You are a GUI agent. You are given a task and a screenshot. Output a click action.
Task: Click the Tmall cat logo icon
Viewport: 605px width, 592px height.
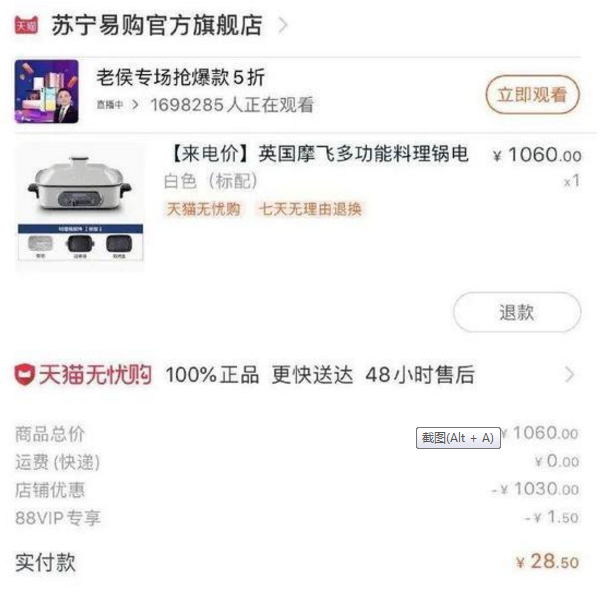pyautogui.click(x=26, y=25)
